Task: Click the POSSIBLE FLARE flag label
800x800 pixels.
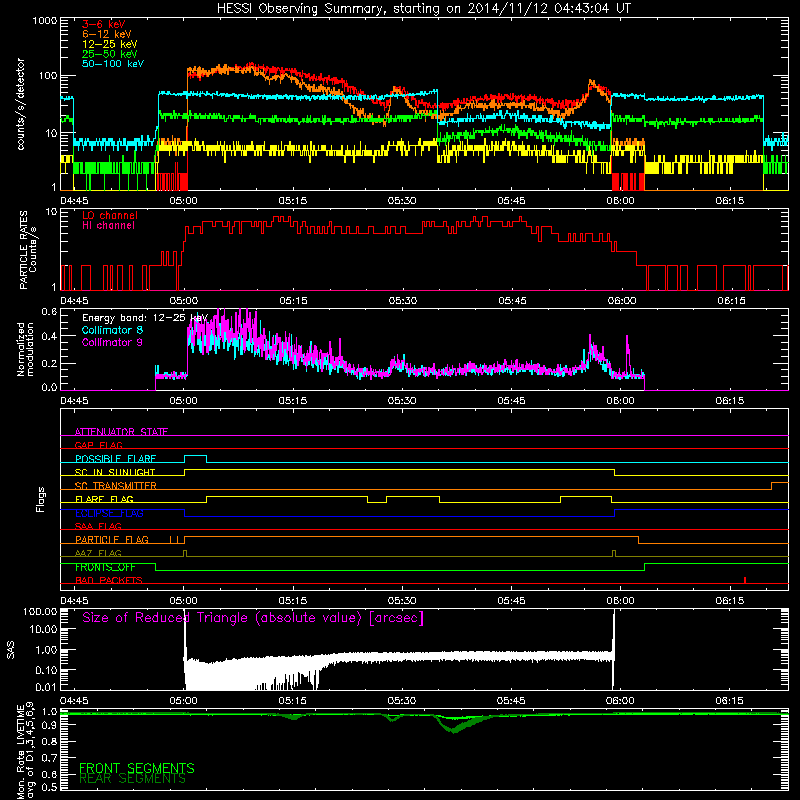Action: click(x=115, y=459)
